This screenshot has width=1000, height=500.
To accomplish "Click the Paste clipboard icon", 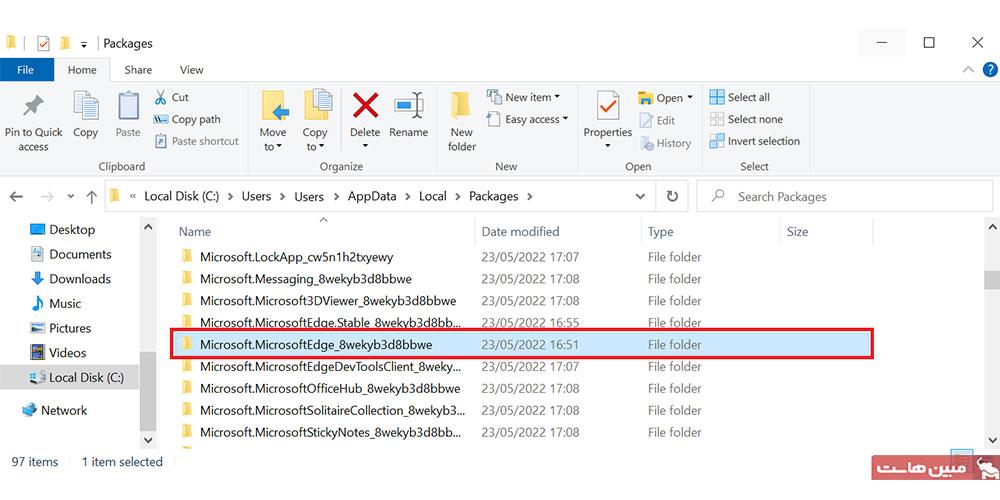I will (x=128, y=105).
